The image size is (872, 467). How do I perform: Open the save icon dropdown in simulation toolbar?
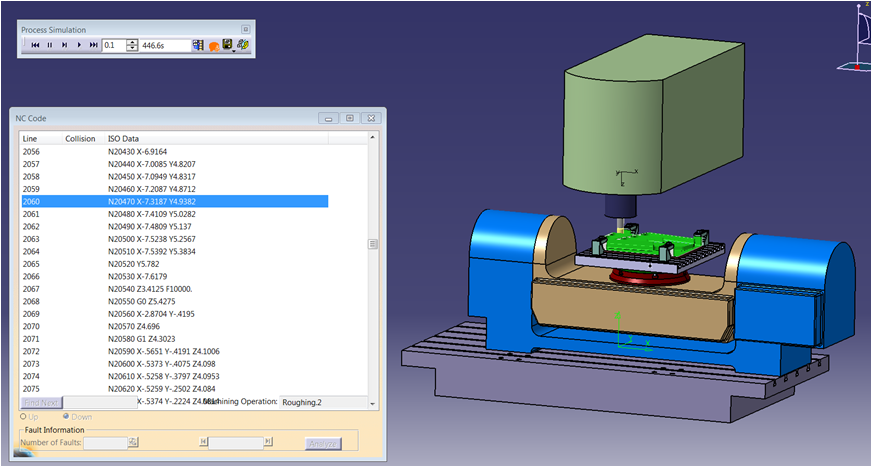pyautogui.click(x=234, y=49)
